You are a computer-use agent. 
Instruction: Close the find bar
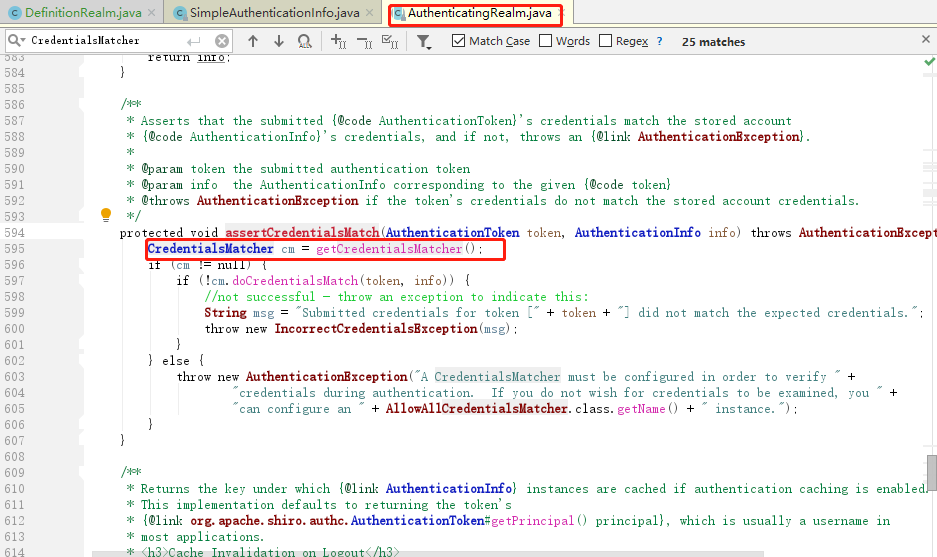[x=926, y=39]
